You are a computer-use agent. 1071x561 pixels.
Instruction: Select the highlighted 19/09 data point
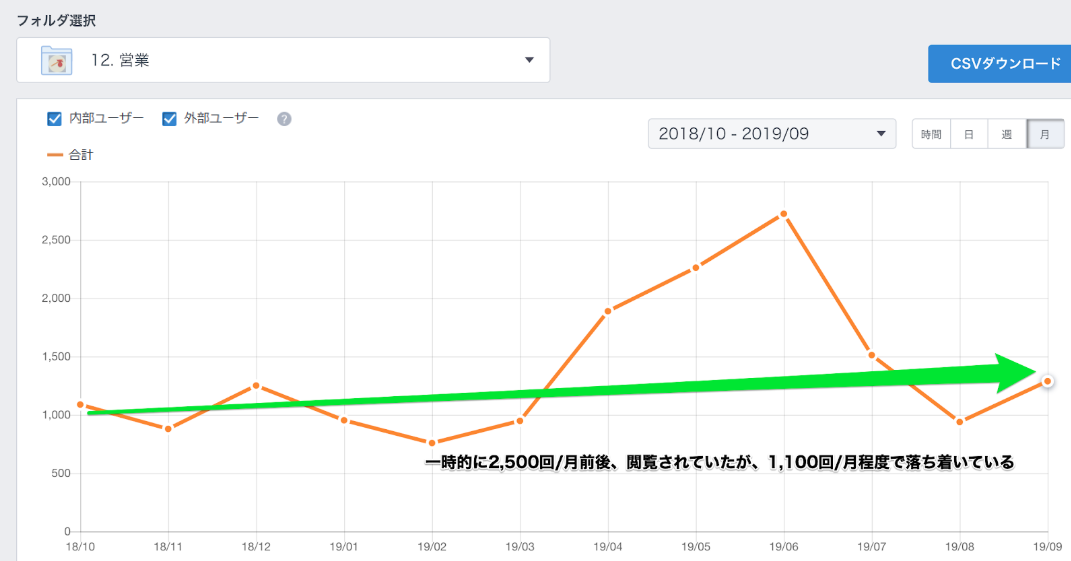click(1047, 381)
